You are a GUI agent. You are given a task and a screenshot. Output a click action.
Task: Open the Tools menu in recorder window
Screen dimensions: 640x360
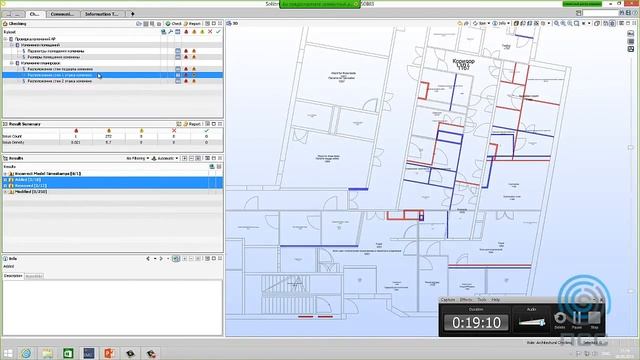coord(482,300)
